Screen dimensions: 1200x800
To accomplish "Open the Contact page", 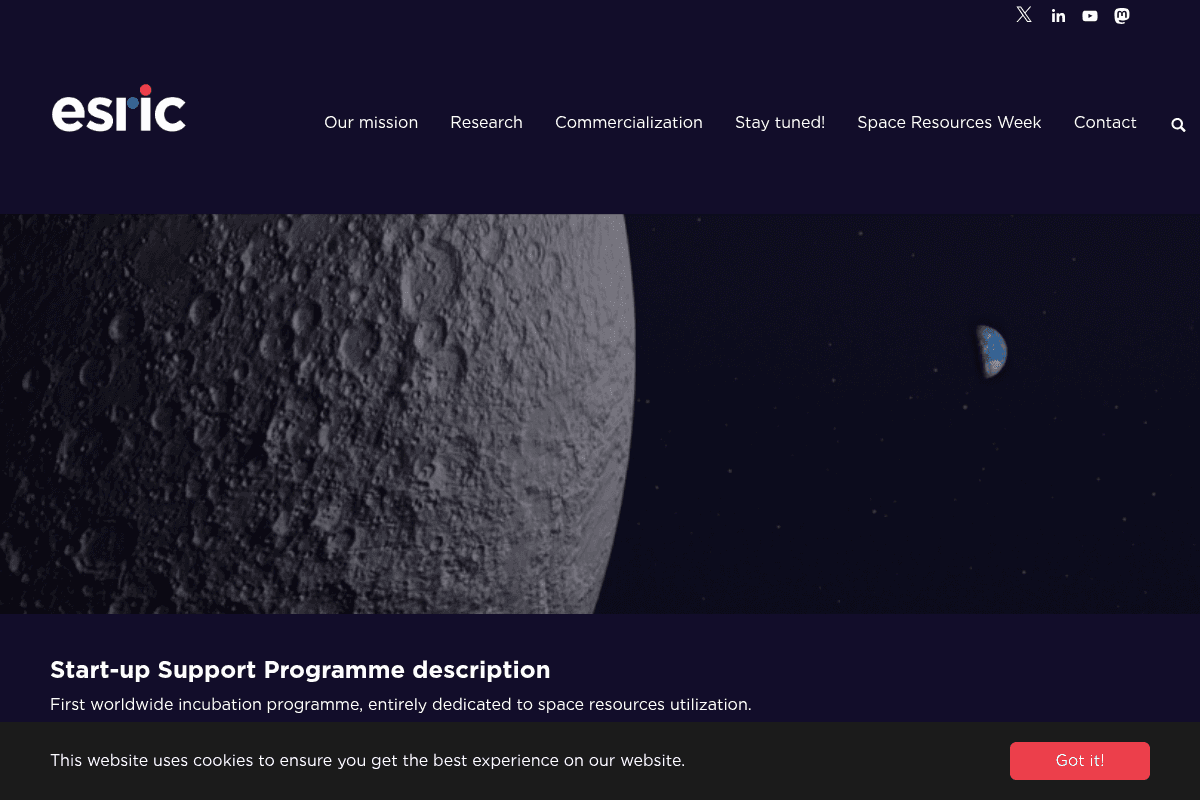I will pyautogui.click(x=1105, y=122).
